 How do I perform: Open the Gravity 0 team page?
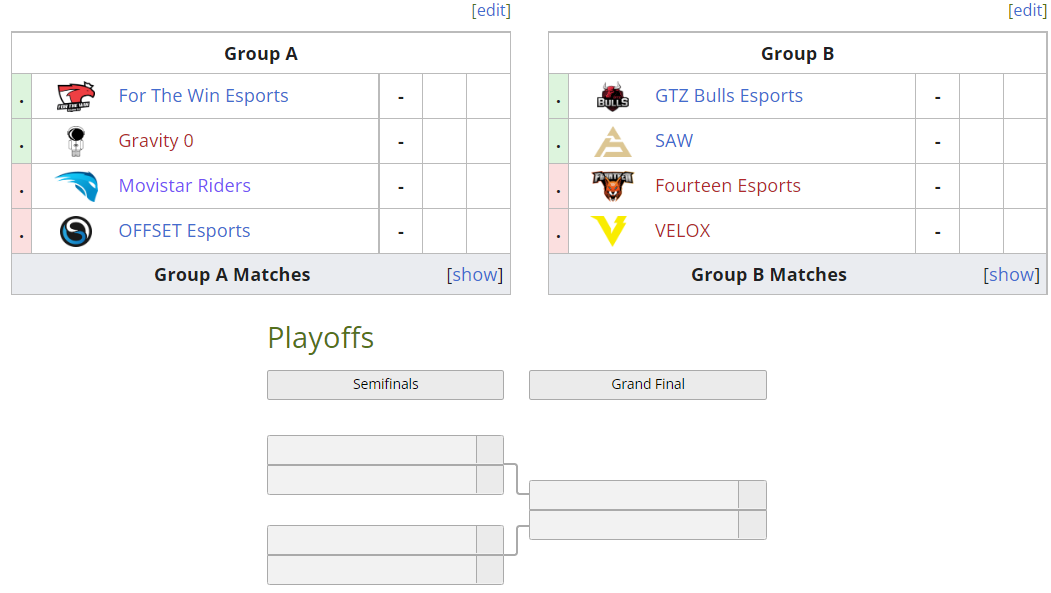pos(155,140)
